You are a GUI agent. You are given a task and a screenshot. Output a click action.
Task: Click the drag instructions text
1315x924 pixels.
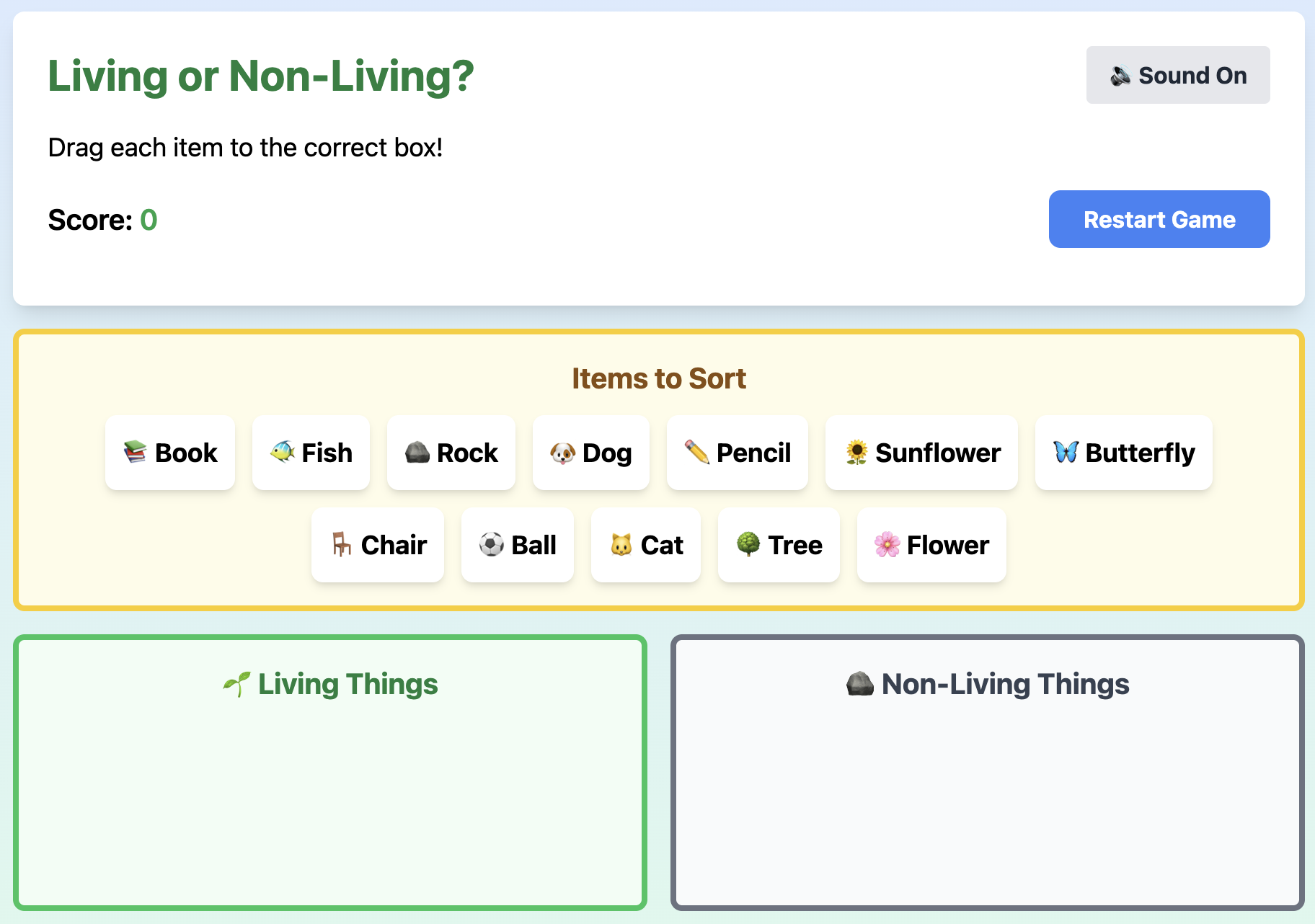(245, 147)
